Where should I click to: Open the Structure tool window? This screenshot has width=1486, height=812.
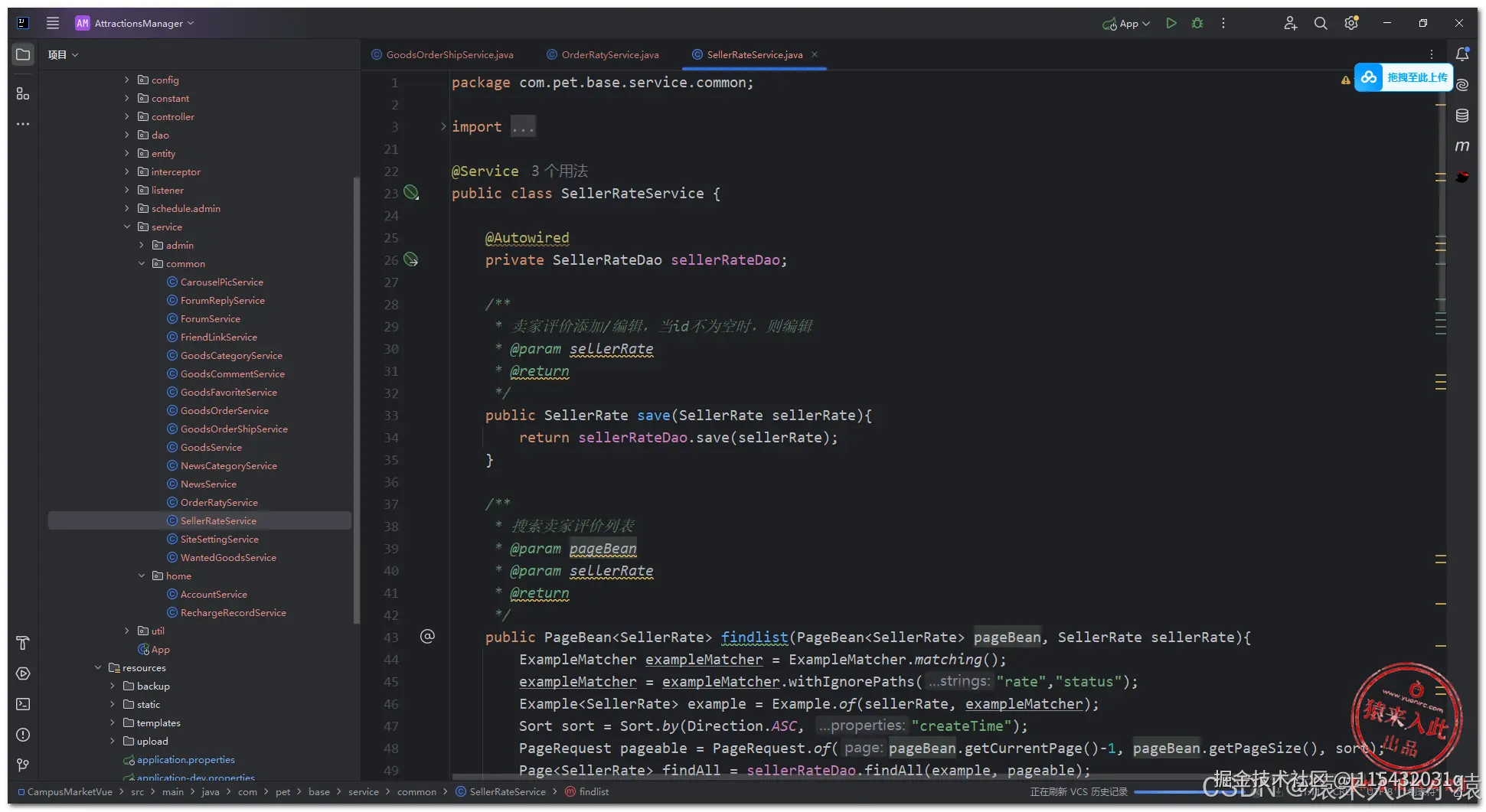point(23,93)
